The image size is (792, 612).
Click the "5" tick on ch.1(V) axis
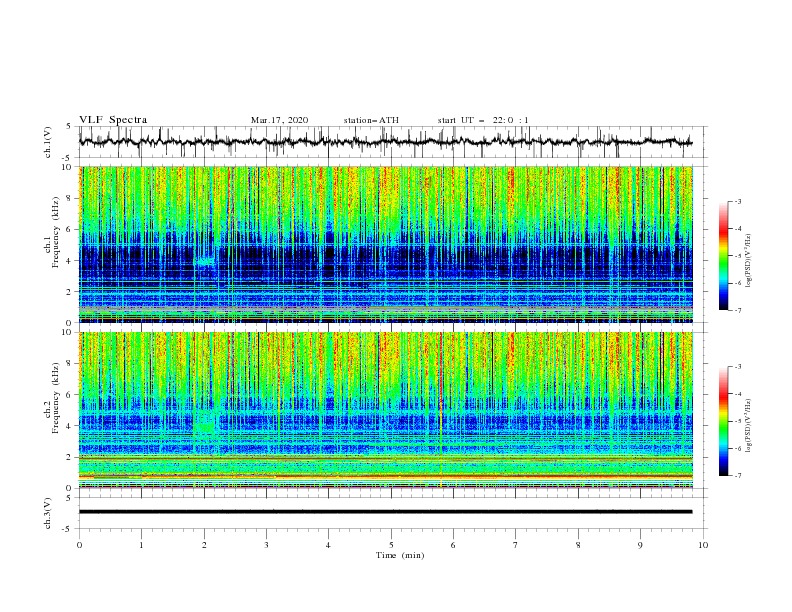tap(69, 127)
